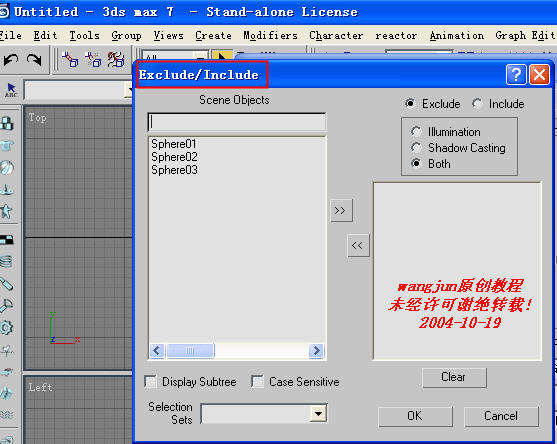Viewport: 557px width, 444px height.
Task: Close the Exclude/Include dialog with red X
Action: [539, 75]
